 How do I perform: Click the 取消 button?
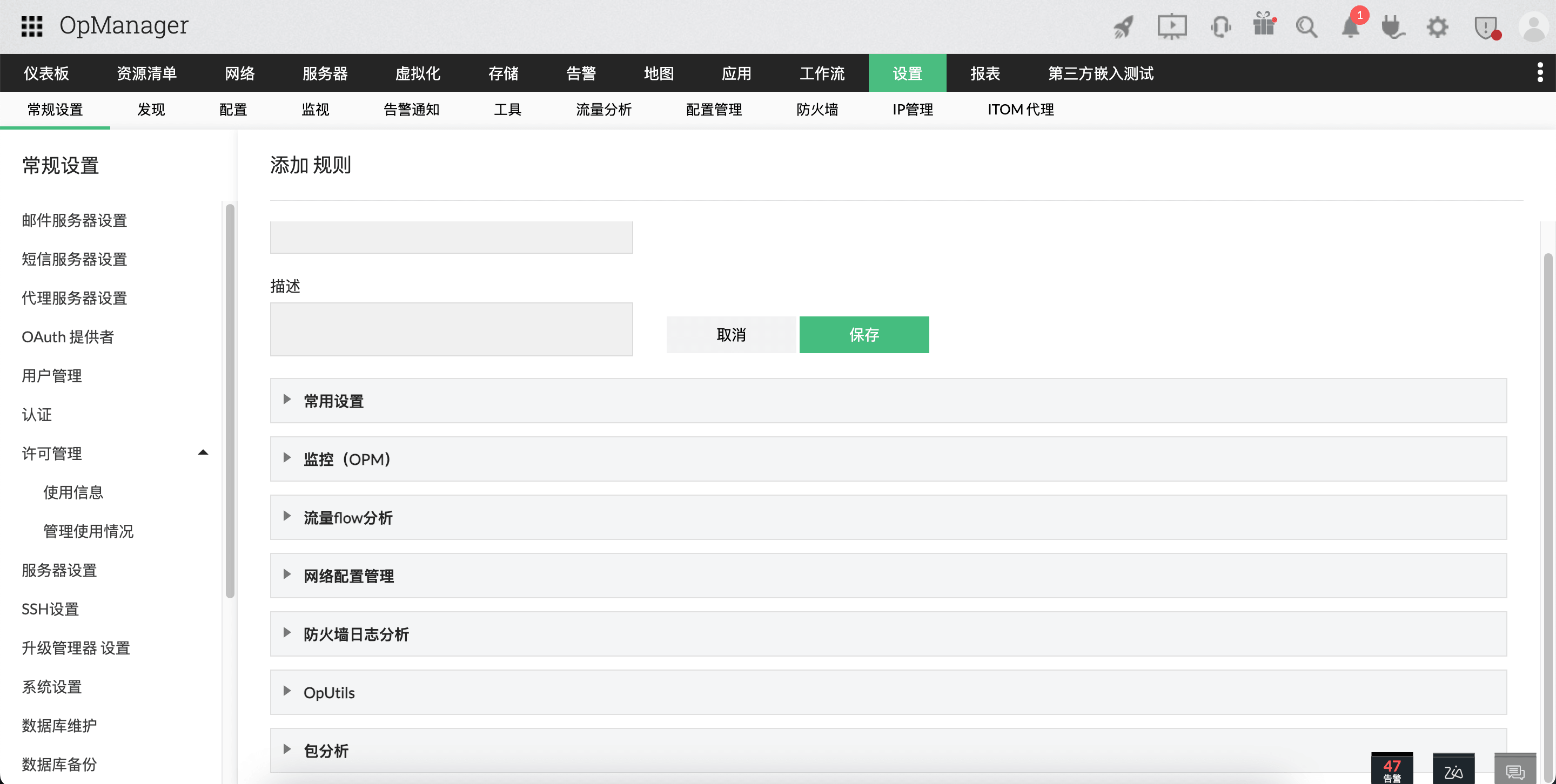[x=731, y=334]
